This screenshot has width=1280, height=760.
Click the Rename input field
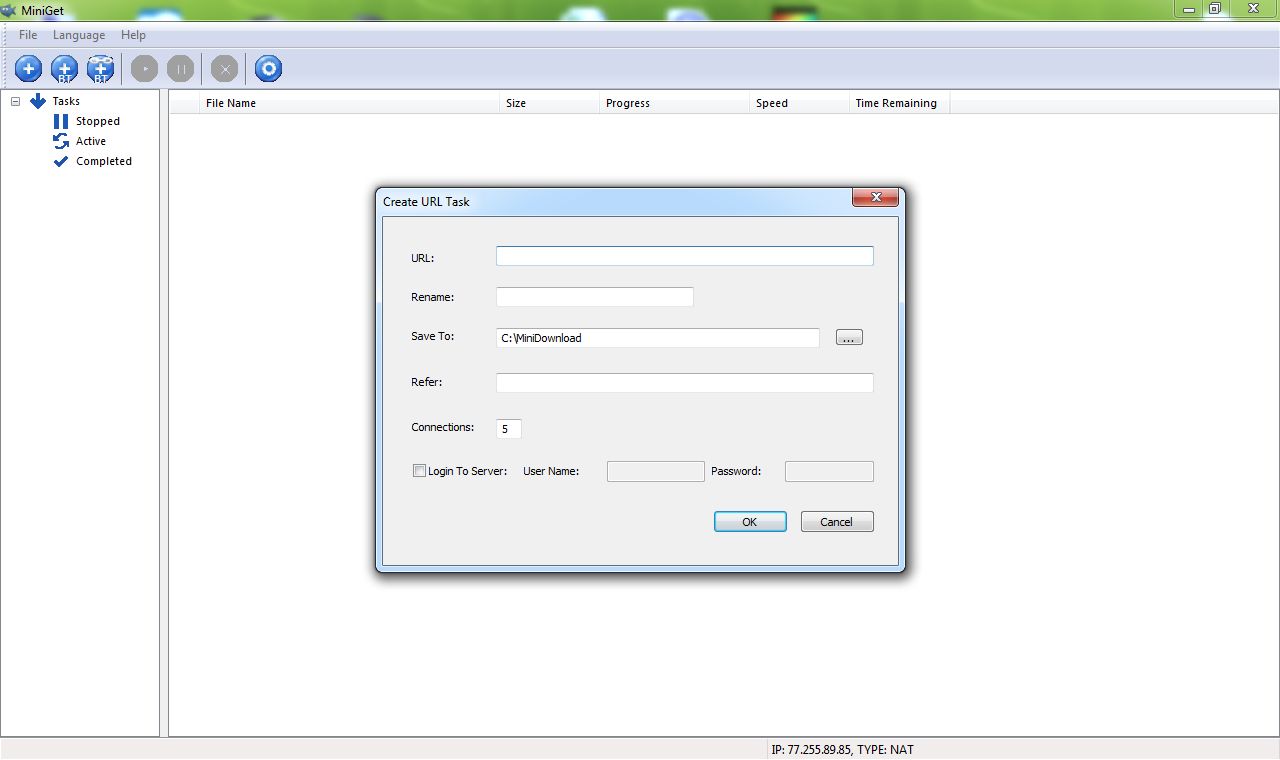click(595, 297)
